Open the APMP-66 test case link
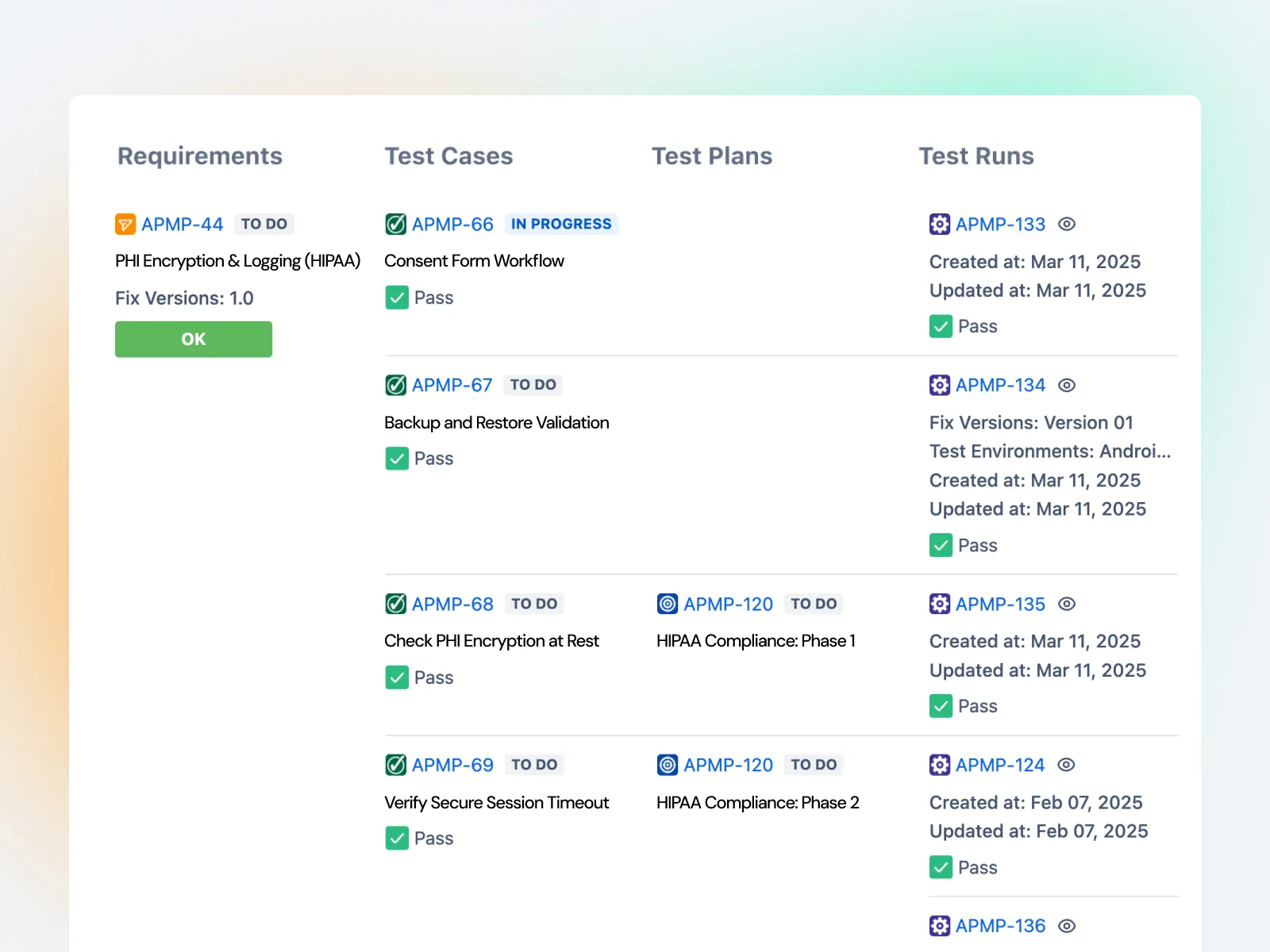Viewport: 1270px width, 952px height. tap(452, 224)
